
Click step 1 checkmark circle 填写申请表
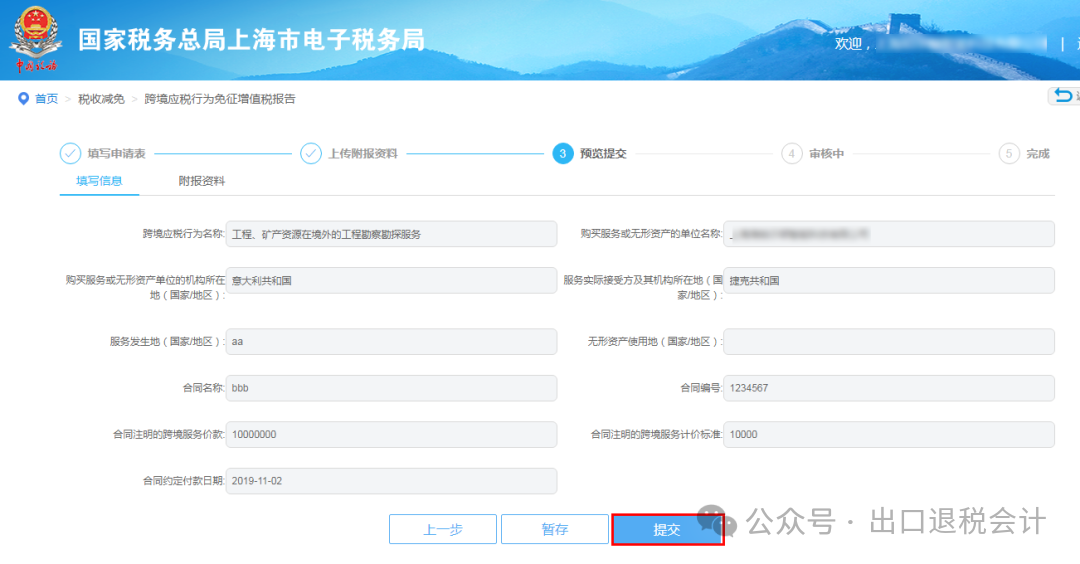[70, 153]
